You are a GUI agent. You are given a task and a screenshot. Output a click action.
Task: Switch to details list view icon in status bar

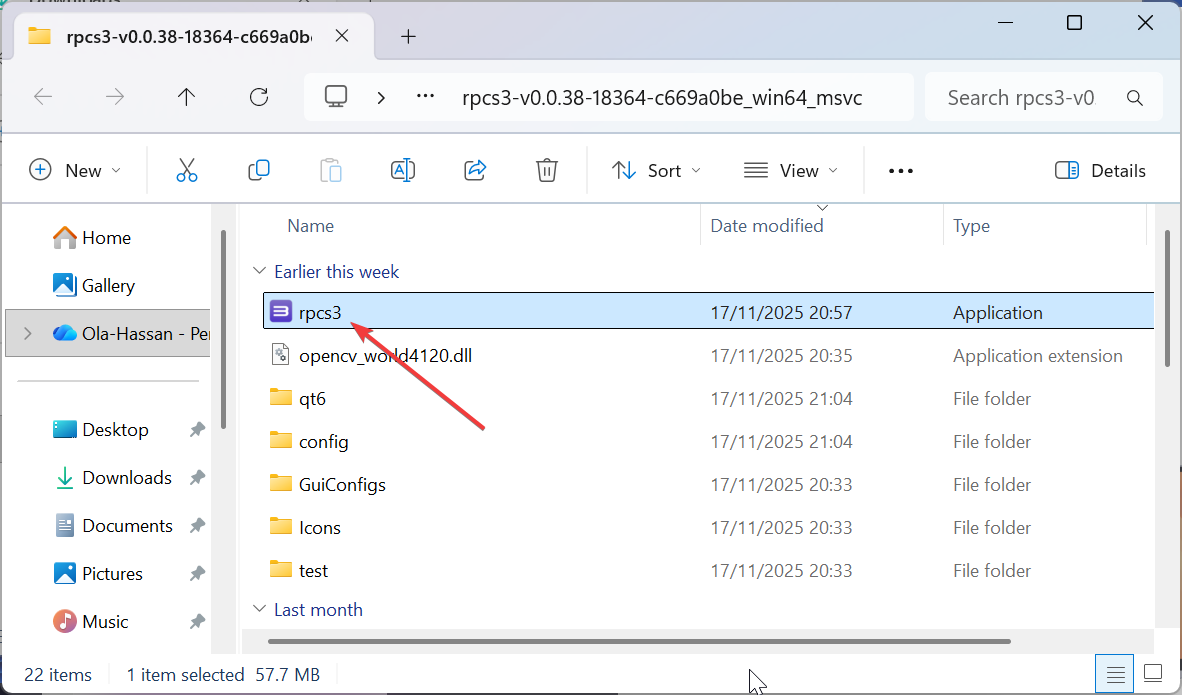pyautogui.click(x=1115, y=673)
